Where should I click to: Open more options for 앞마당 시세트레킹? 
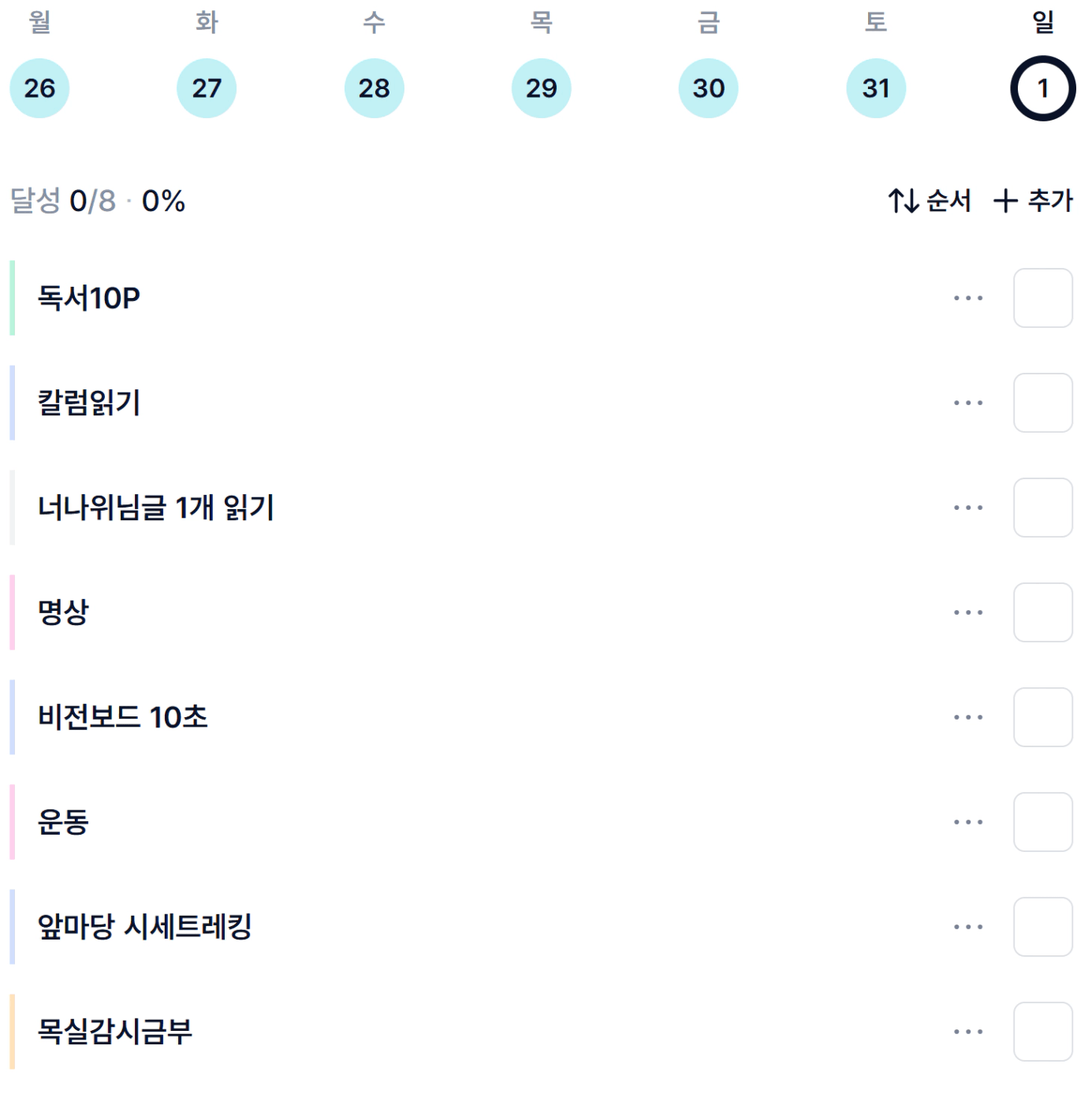967,927
